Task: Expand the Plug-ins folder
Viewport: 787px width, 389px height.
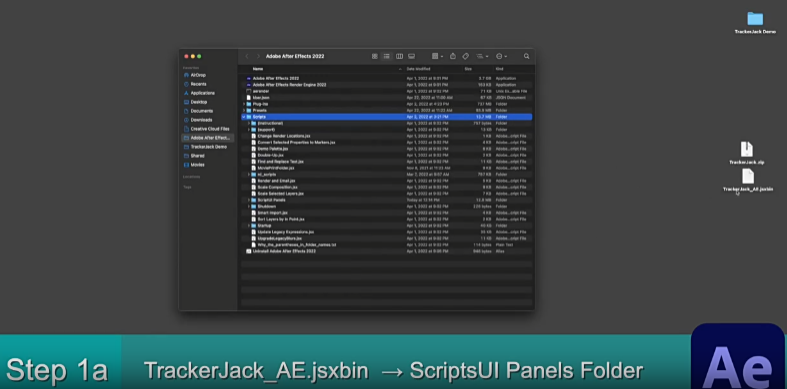Action: (x=244, y=104)
